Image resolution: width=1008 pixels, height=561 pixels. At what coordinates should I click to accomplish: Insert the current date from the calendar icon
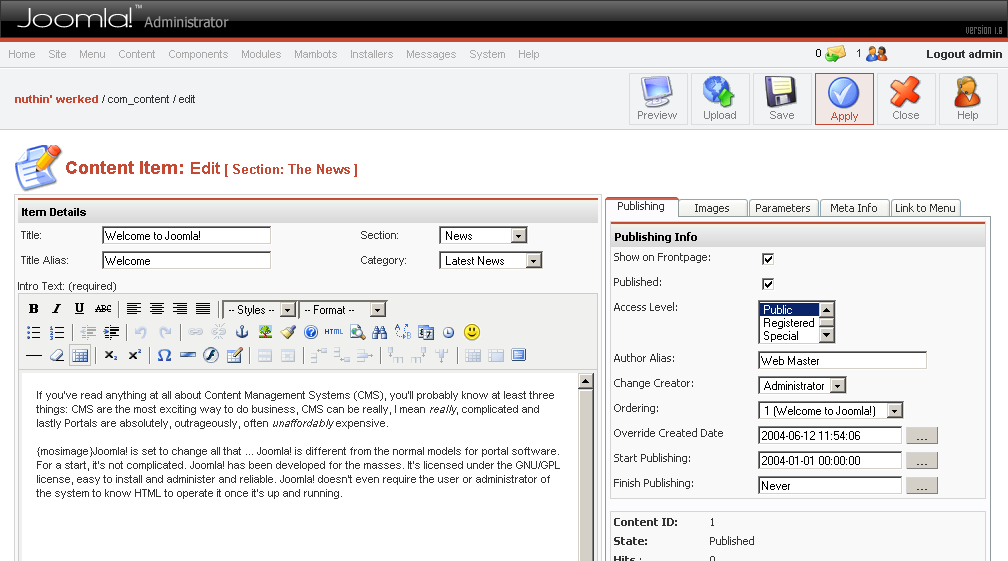(x=426, y=332)
